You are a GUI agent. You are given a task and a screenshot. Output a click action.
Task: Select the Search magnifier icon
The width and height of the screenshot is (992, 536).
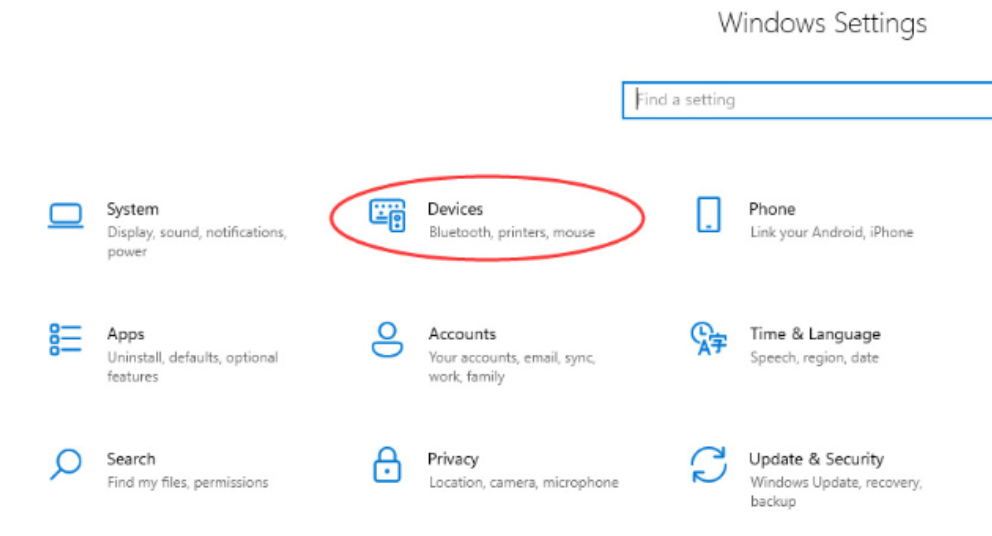click(66, 465)
